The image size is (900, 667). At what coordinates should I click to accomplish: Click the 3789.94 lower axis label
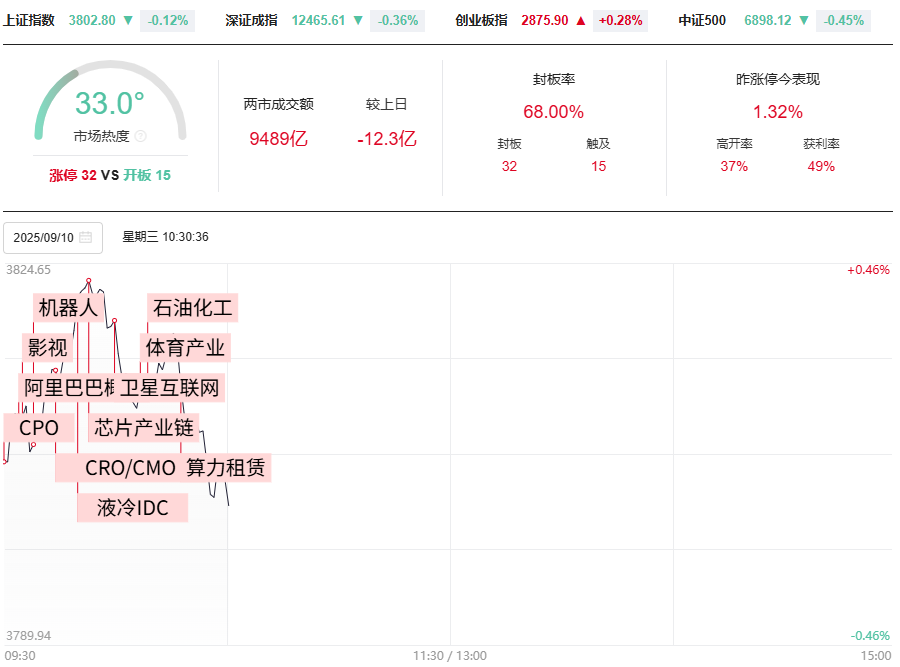(x=28, y=635)
